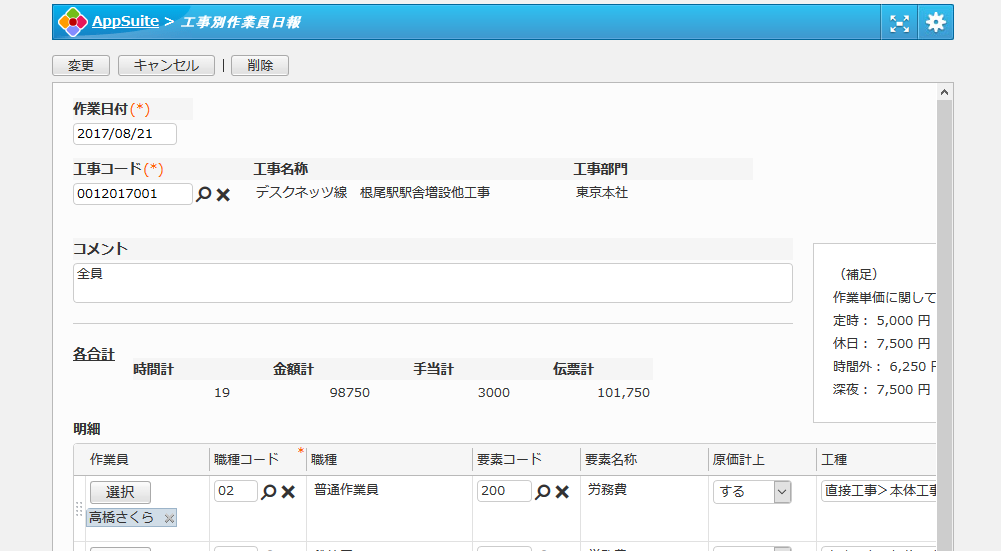Grab the row drag handle beside 選択
The image size is (1001, 551).
point(80,508)
